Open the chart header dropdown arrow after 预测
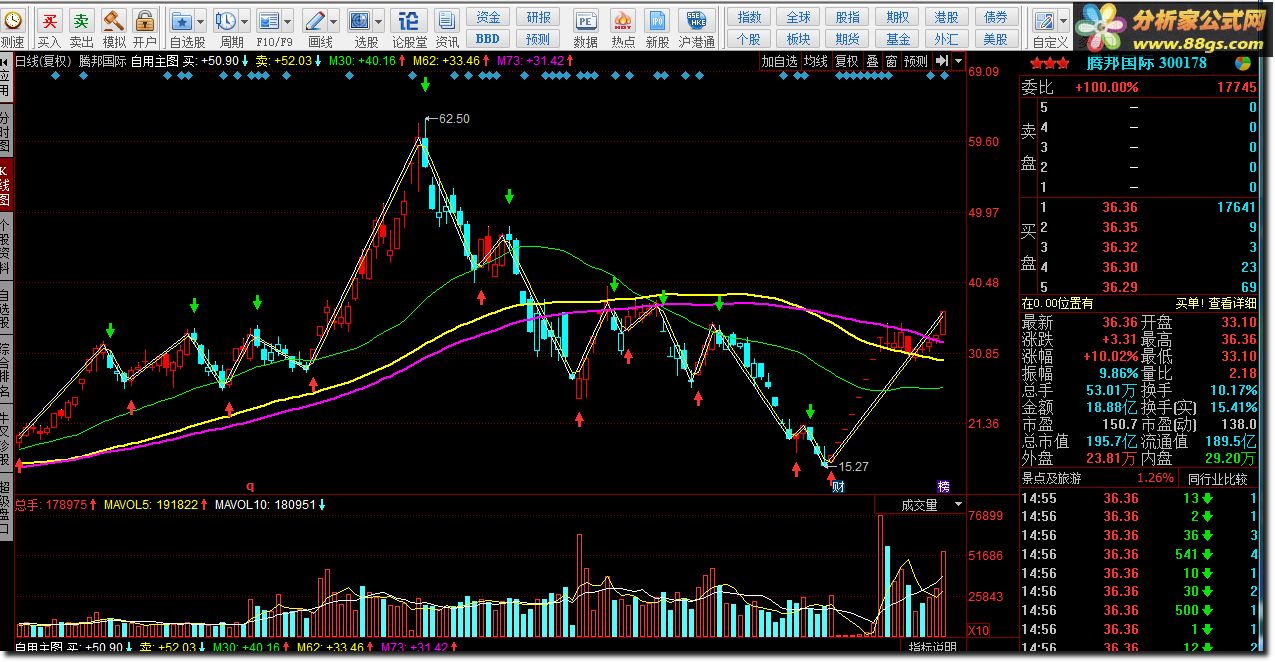1275x662 pixels. pyautogui.click(x=958, y=61)
